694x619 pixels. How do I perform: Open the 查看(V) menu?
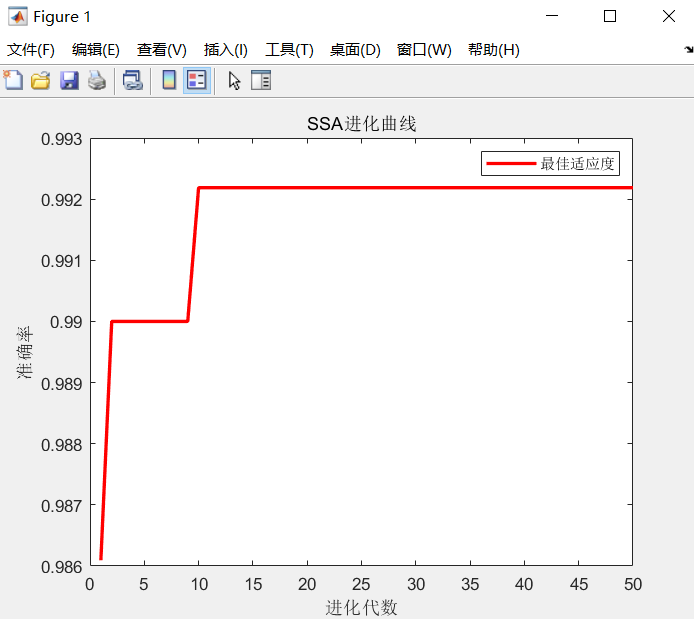[x=162, y=50]
